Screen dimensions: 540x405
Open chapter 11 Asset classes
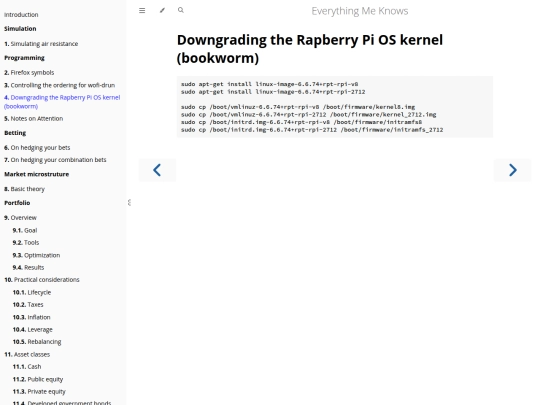pyautogui.click(x=27, y=354)
